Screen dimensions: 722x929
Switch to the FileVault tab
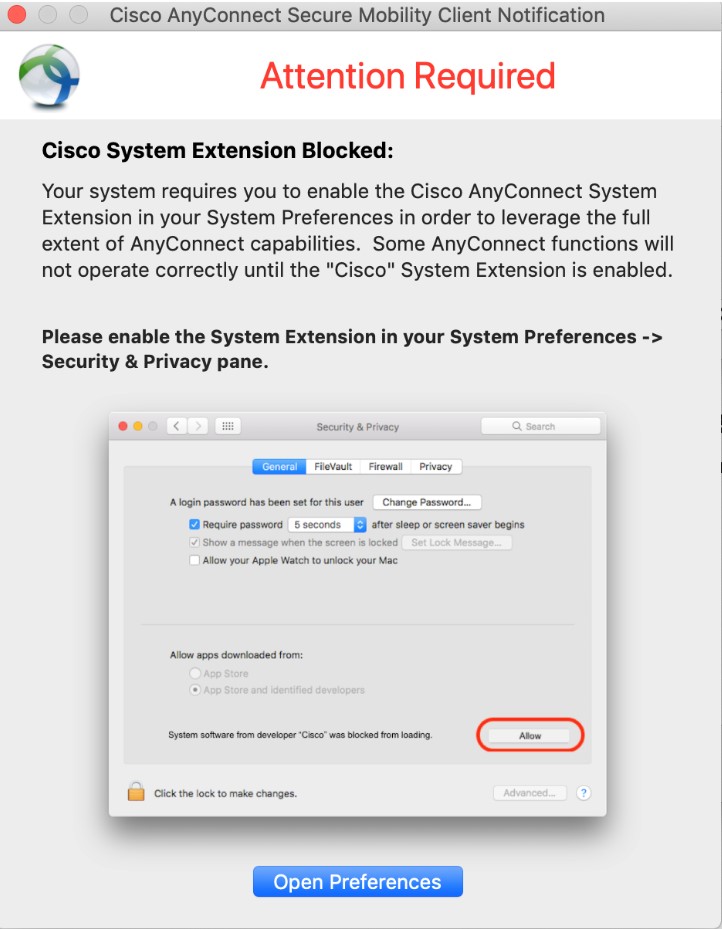tap(332, 466)
